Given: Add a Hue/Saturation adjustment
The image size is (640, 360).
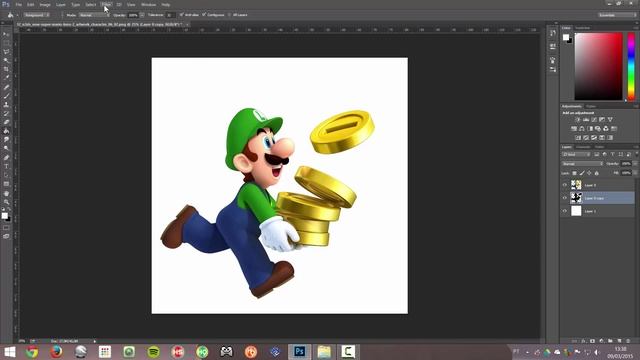Looking at the screenshot, I should 574,129.
